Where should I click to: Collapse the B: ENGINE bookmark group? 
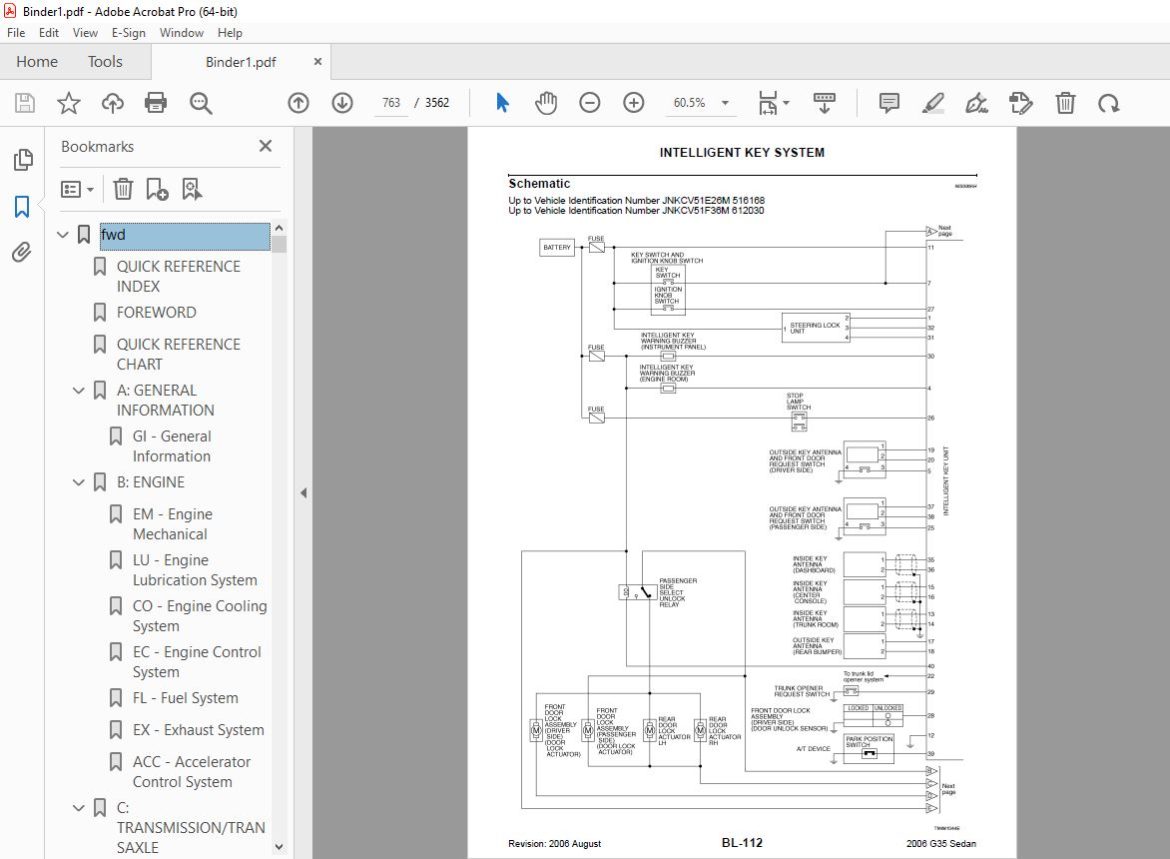(x=78, y=482)
